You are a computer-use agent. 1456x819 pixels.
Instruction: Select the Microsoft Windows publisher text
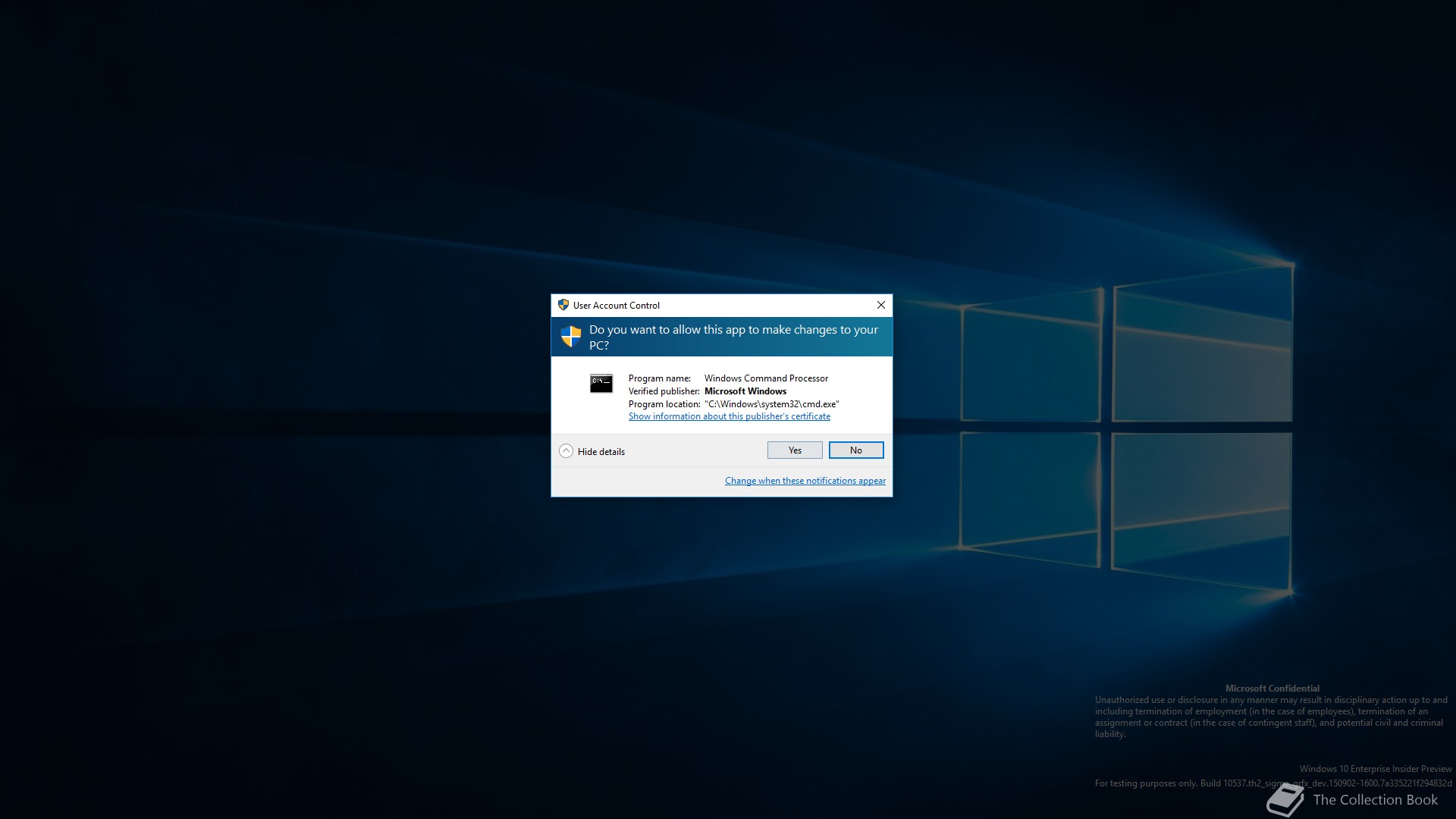[745, 391]
